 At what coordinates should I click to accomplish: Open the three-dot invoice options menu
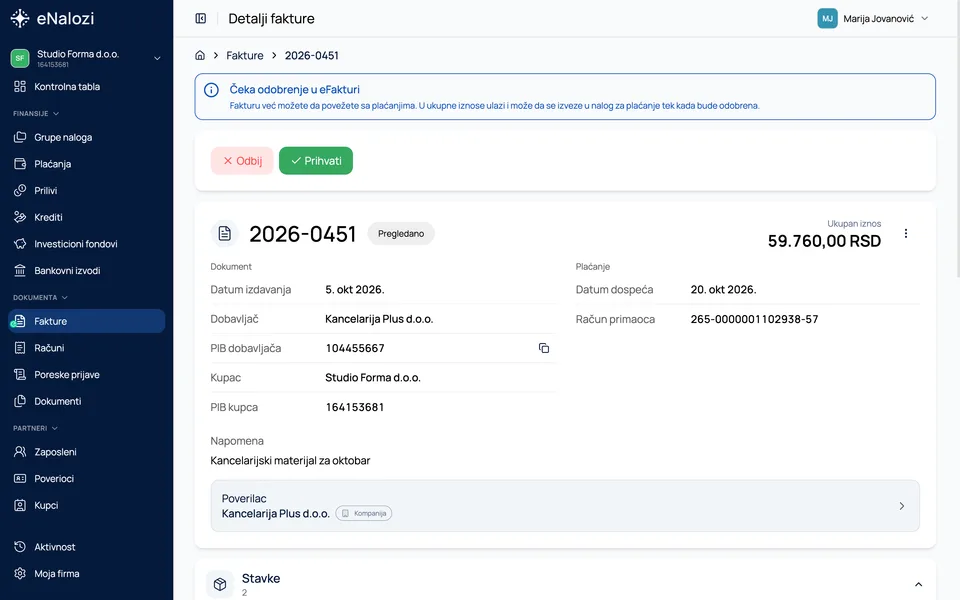click(x=906, y=233)
